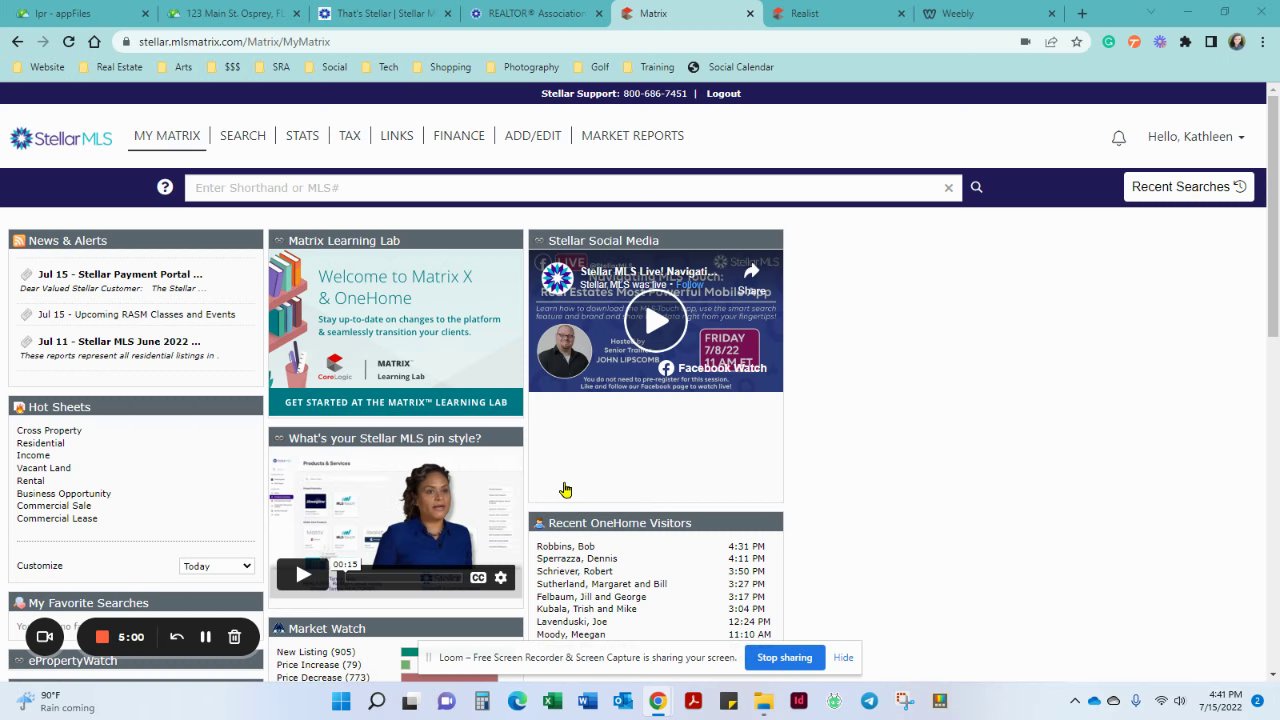The image size is (1280, 720).
Task: Show hidden system tray icons
Action: 1075,701
